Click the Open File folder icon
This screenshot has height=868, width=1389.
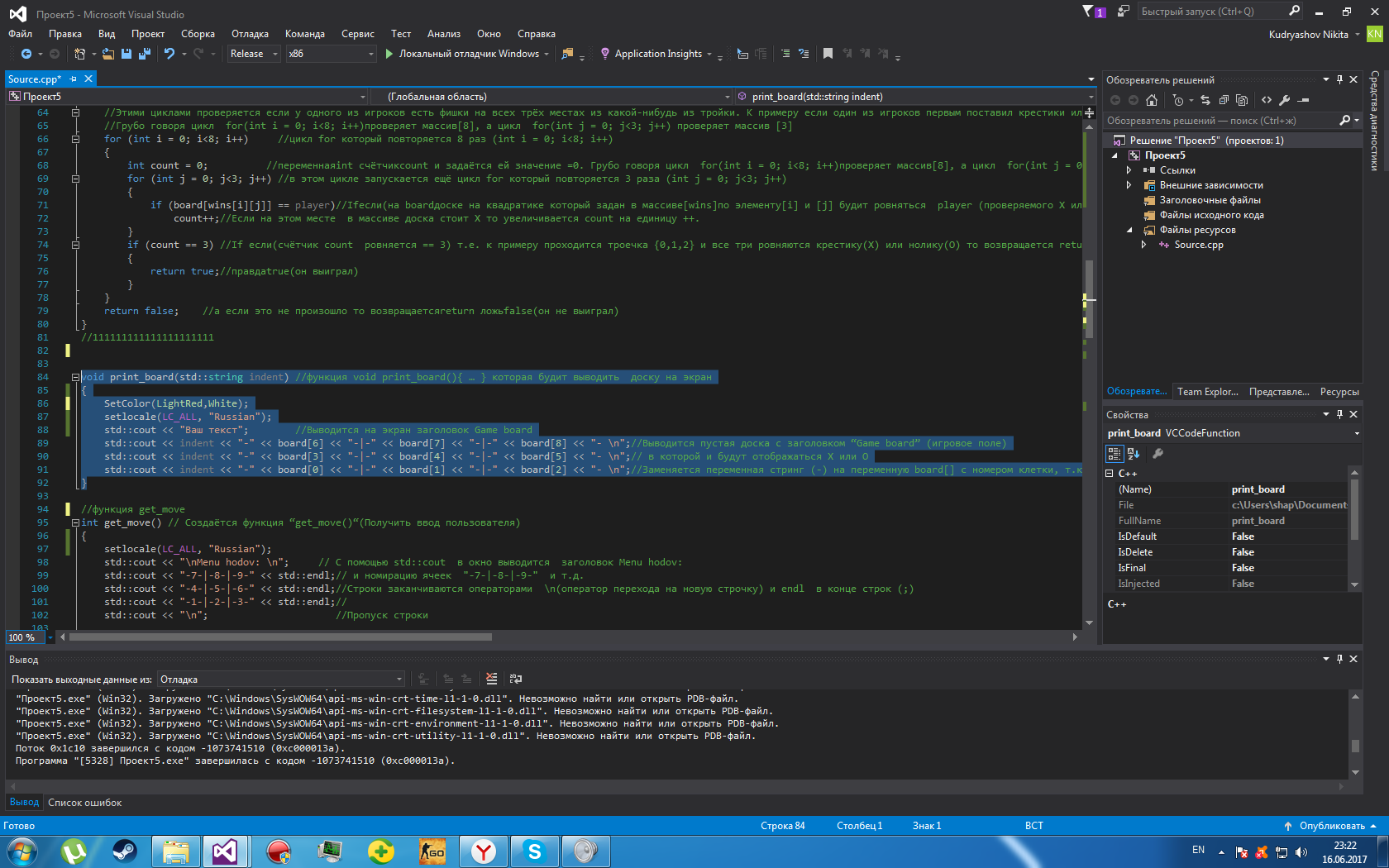tap(108, 54)
